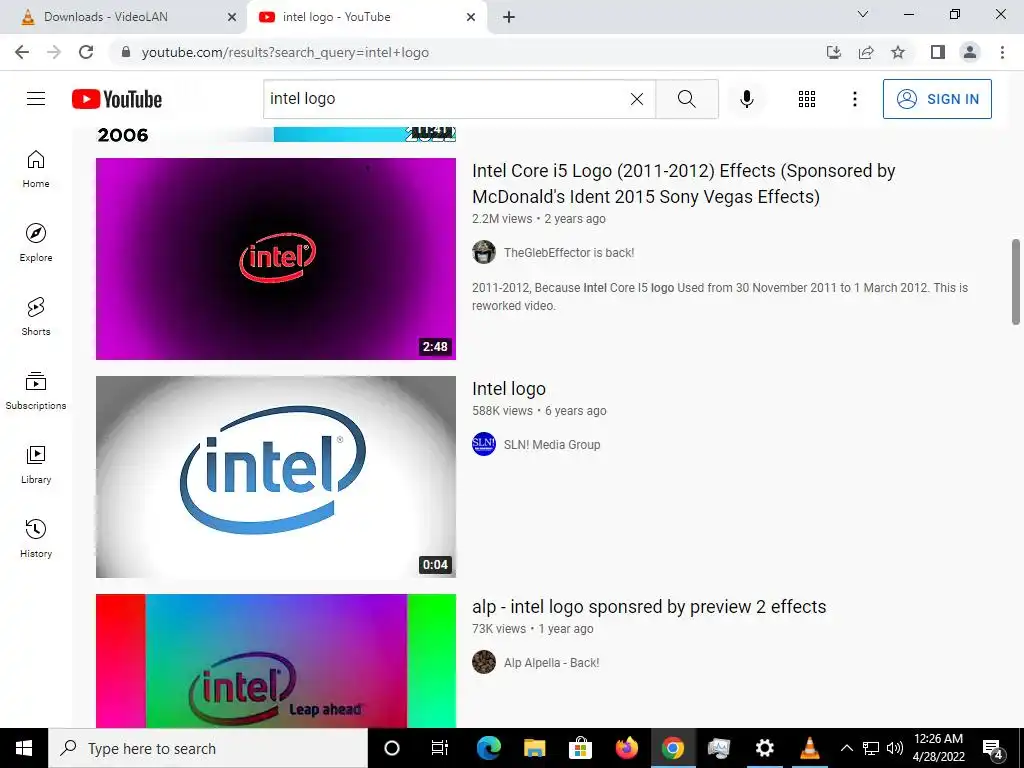
Task: Open 'alp - intel logo sponsred' video title
Action: click(x=649, y=607)
